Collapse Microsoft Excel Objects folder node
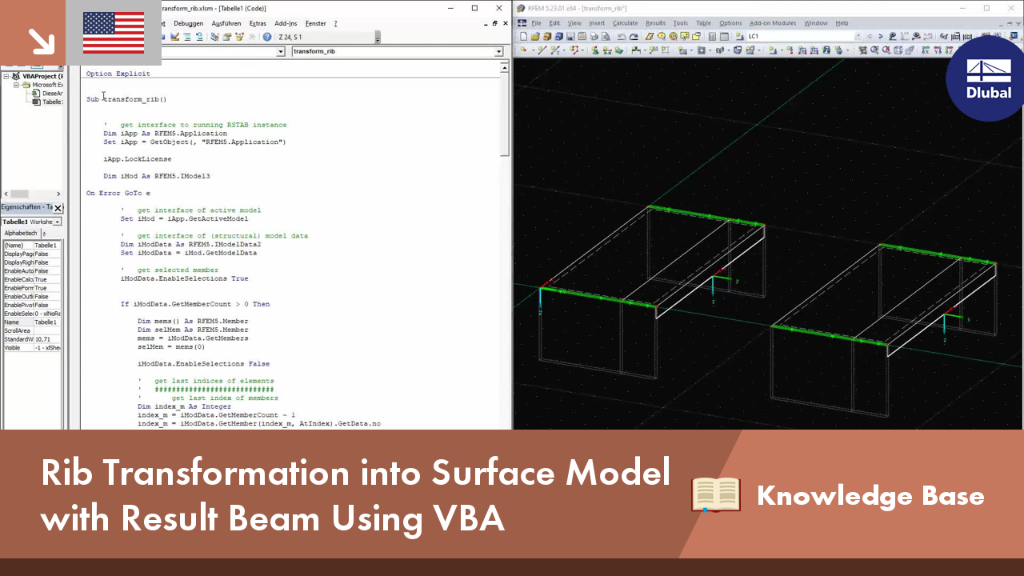 tap(16, 85)
